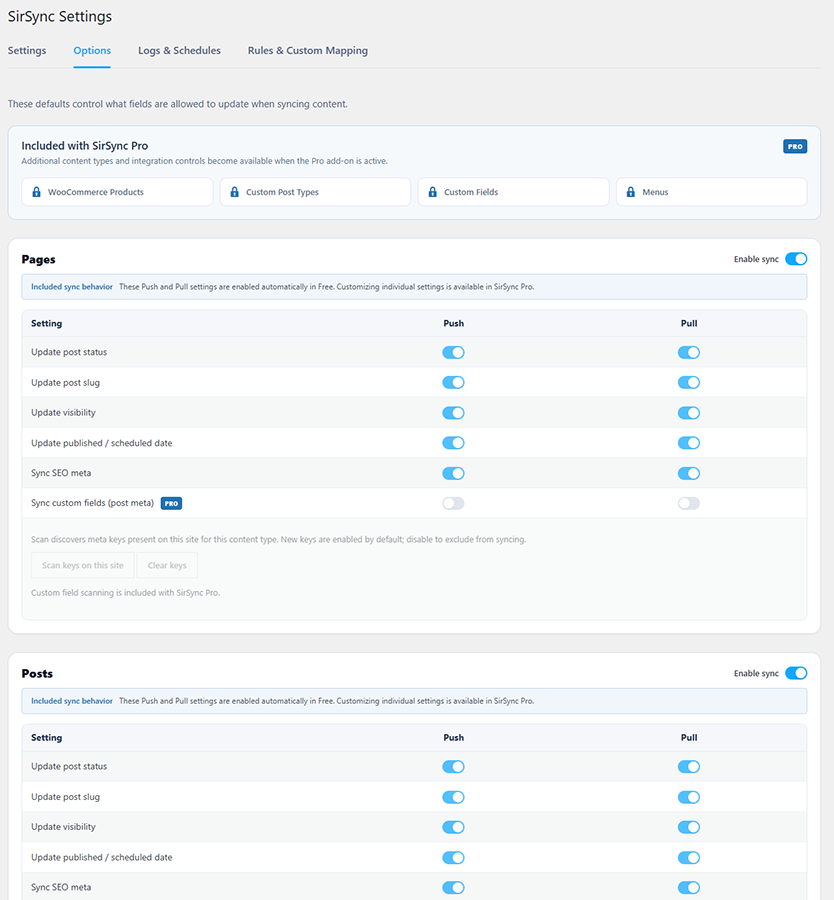The height and width of the screenshot is (900, 834).
Task: Toggle Posts Push for published / scheduled date
Action: pos(453,858)
